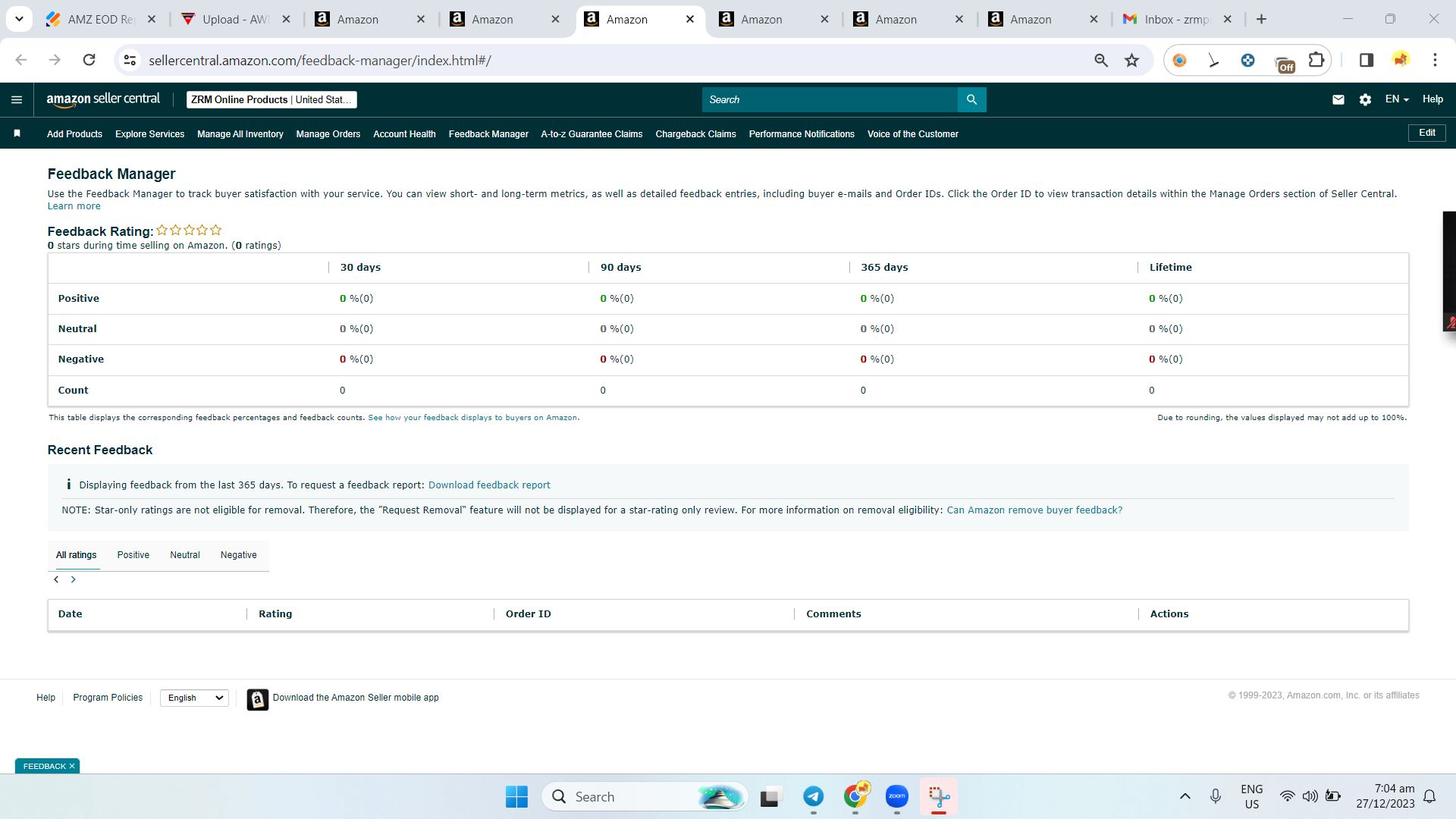The height and width of the screenshot is (819, 1456).
Task: Open the notification bell in taskbar
Action: coord(1429,796)
